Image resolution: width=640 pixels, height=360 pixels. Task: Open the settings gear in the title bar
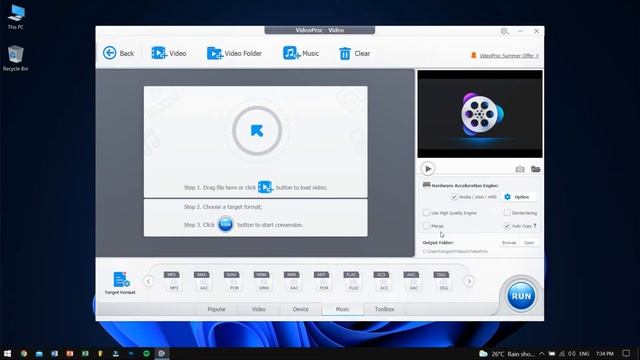click(x=504, y=31)
